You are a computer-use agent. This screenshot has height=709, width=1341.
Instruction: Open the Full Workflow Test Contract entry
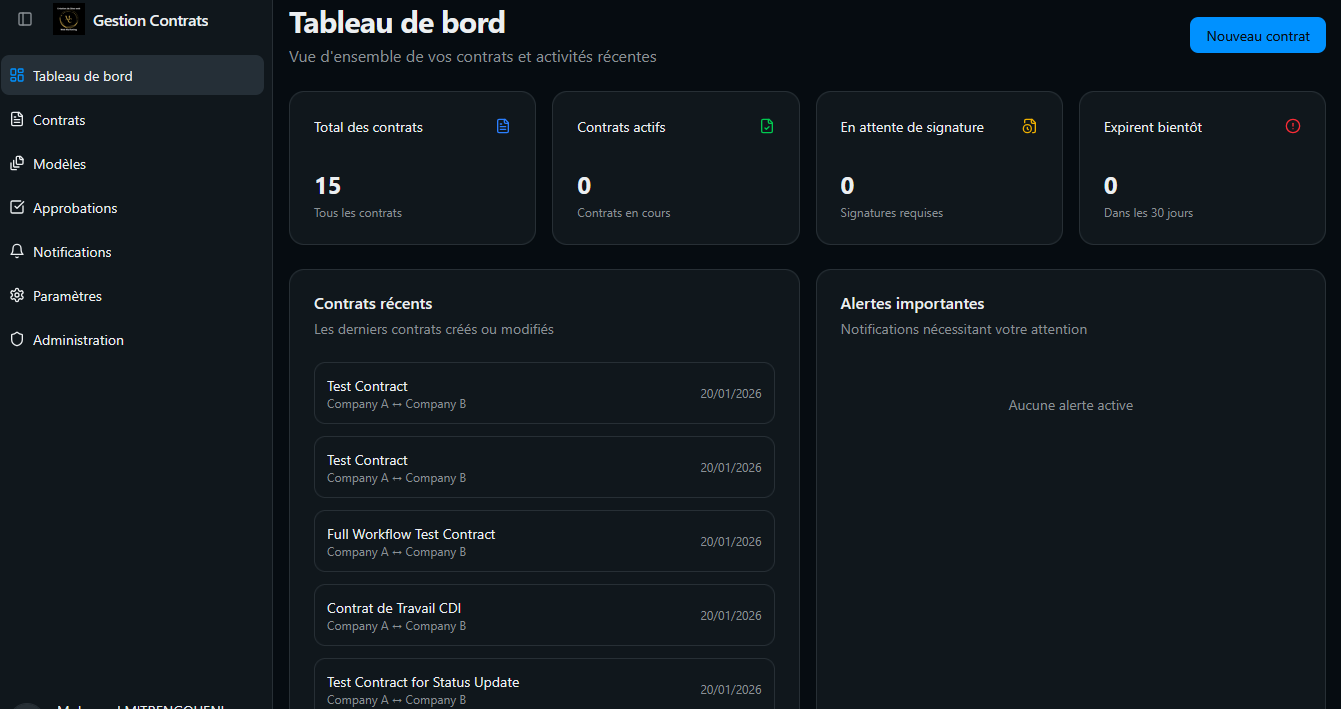click(x=544, y=541)
